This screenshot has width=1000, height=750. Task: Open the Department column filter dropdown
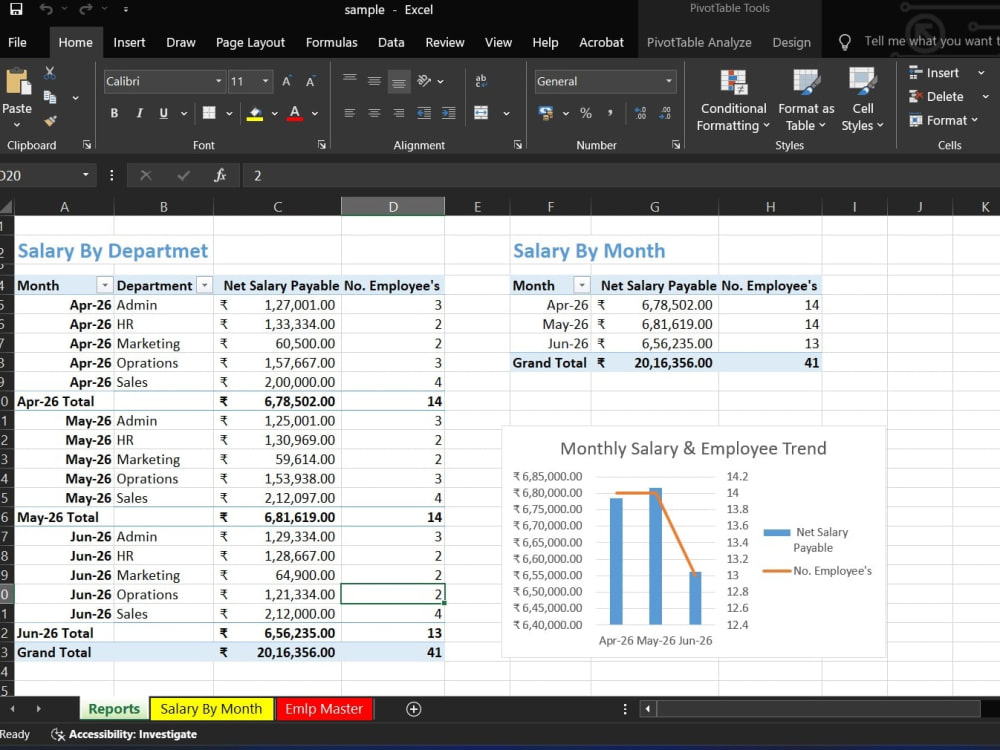coord(205,285)
